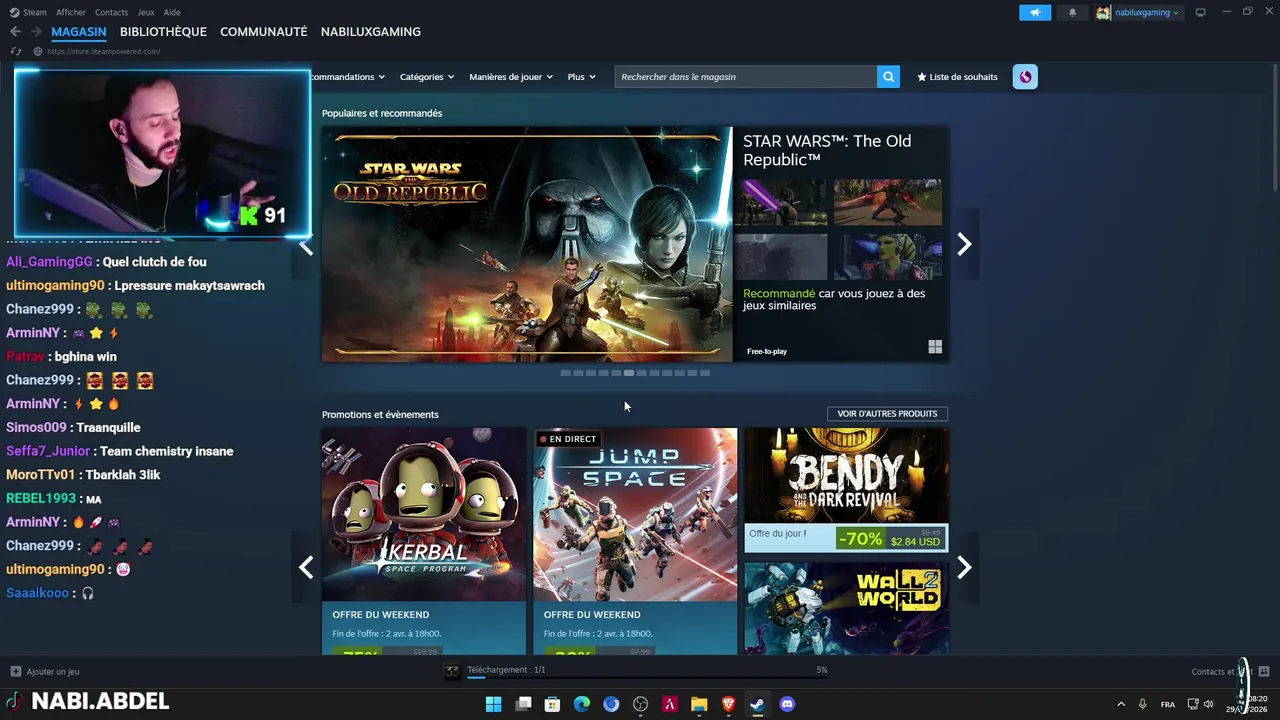Open Discord from the taskbar
Image resolution: width=1280 pixels, height=720 pixels.
tap(787, 704)
